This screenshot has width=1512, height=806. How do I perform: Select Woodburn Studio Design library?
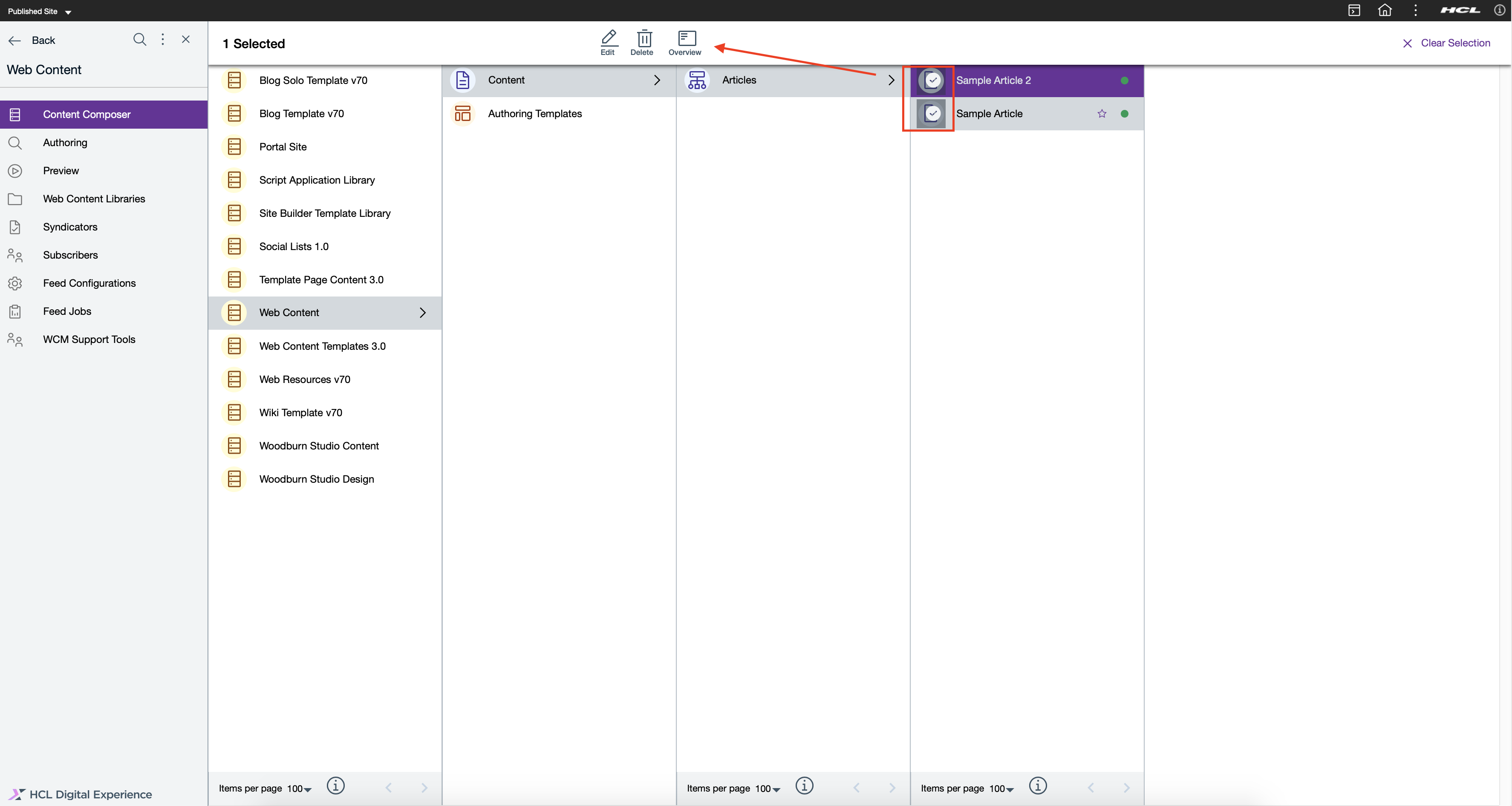[325, 479]
